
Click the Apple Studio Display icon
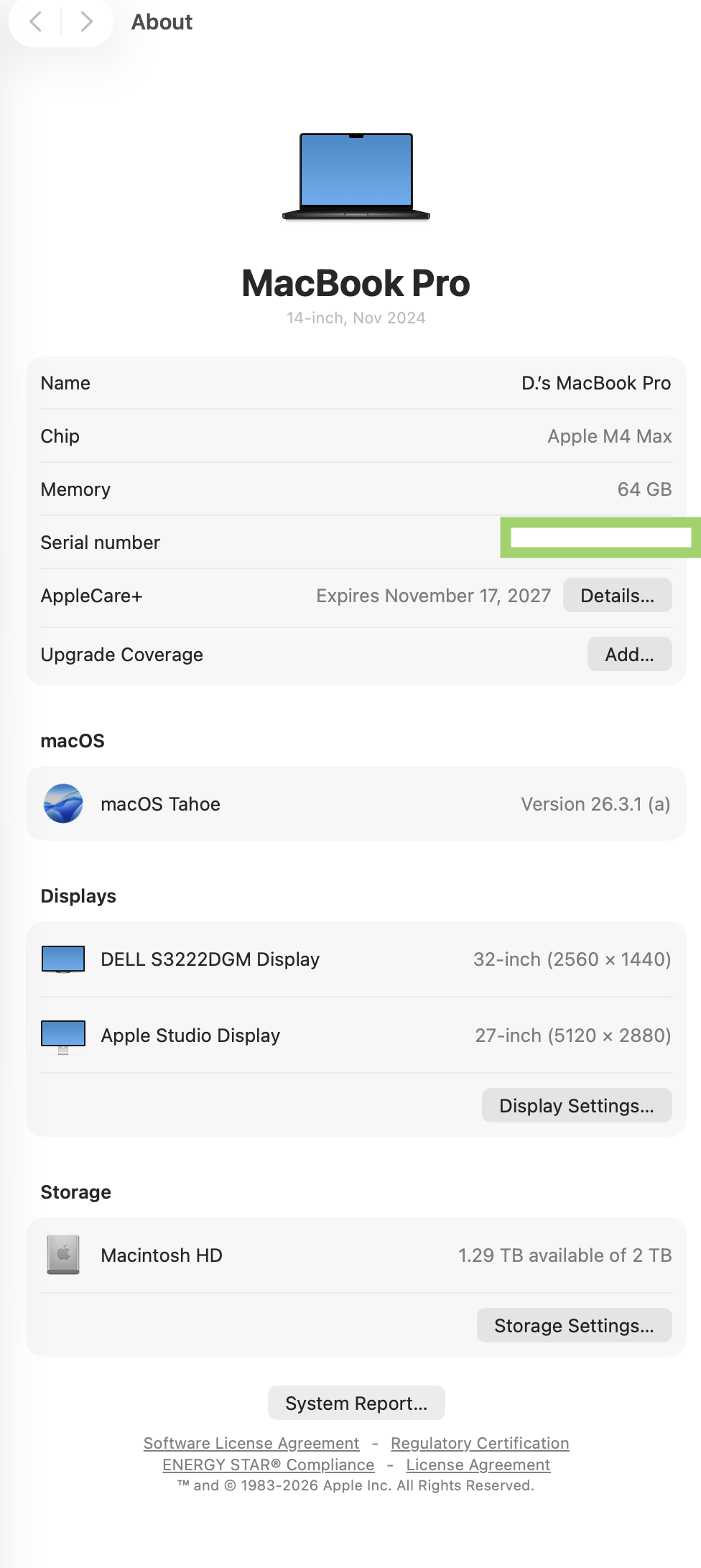(x=63, y=1036)
